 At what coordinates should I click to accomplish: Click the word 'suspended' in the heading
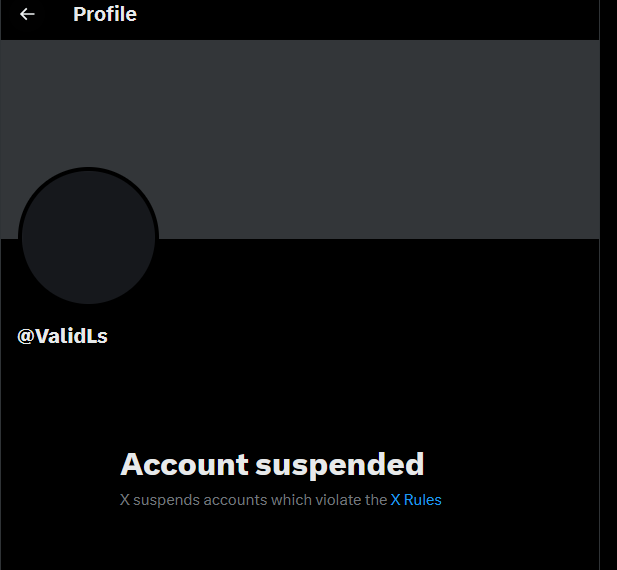(x=340, y=466)
